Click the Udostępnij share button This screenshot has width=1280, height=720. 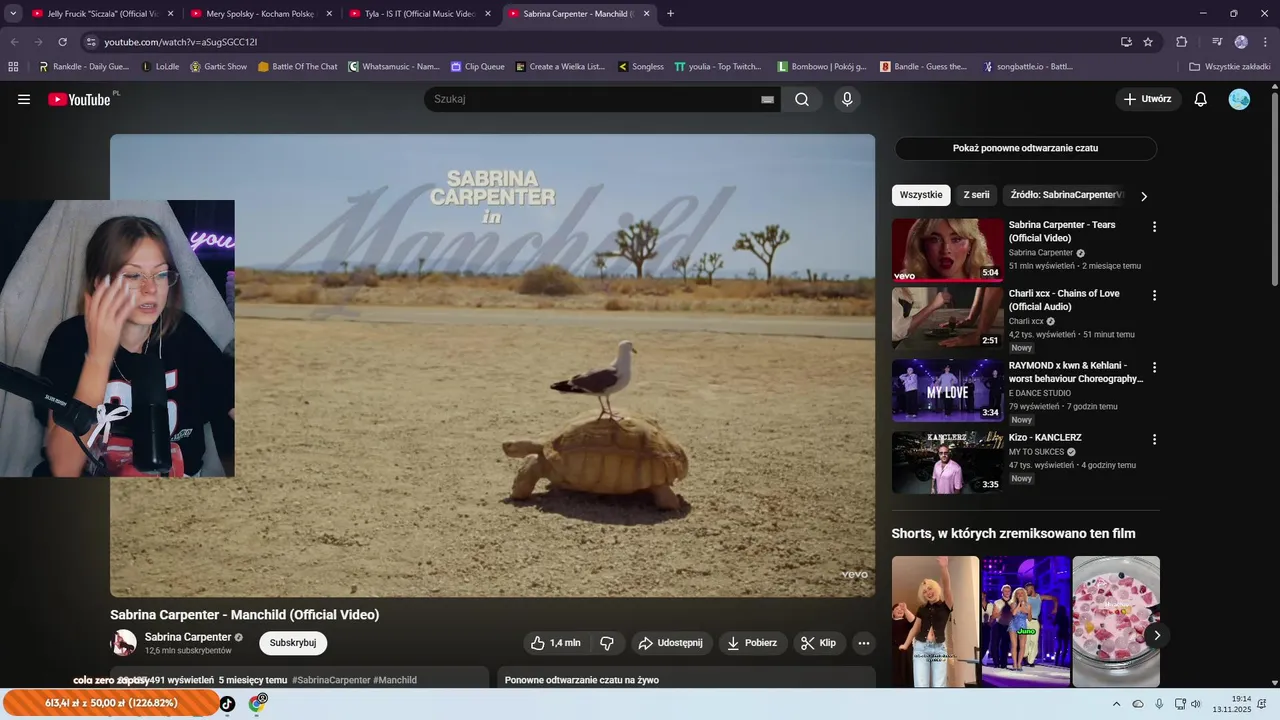coord(670,643)
